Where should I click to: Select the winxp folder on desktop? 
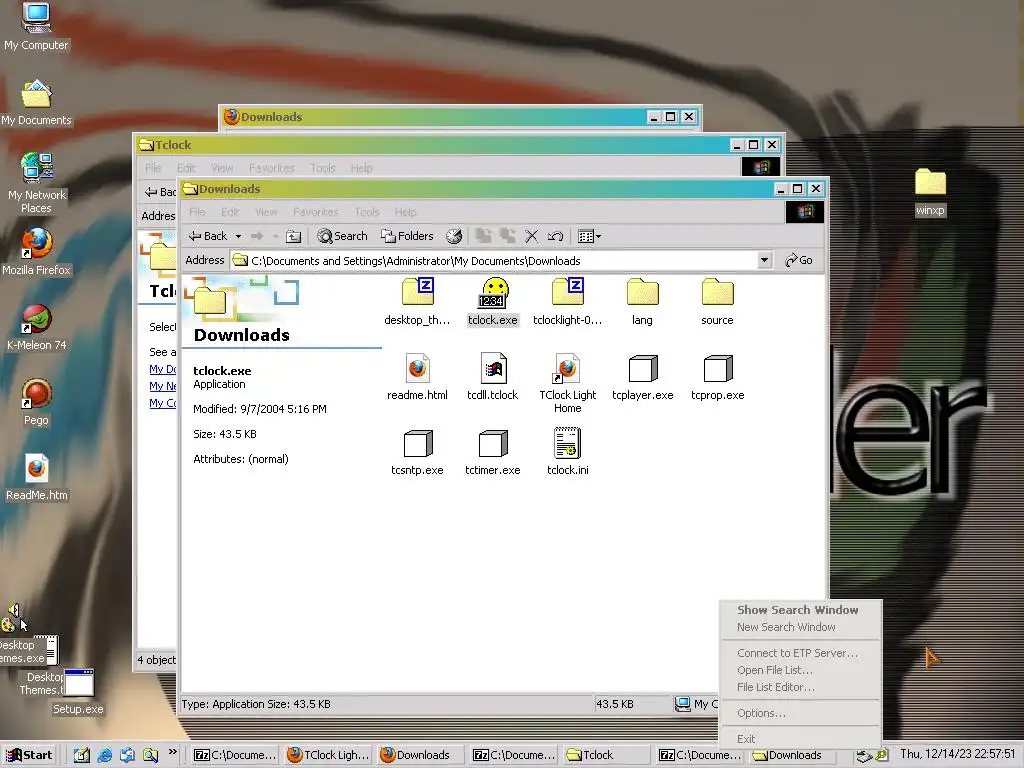[930, 191]
